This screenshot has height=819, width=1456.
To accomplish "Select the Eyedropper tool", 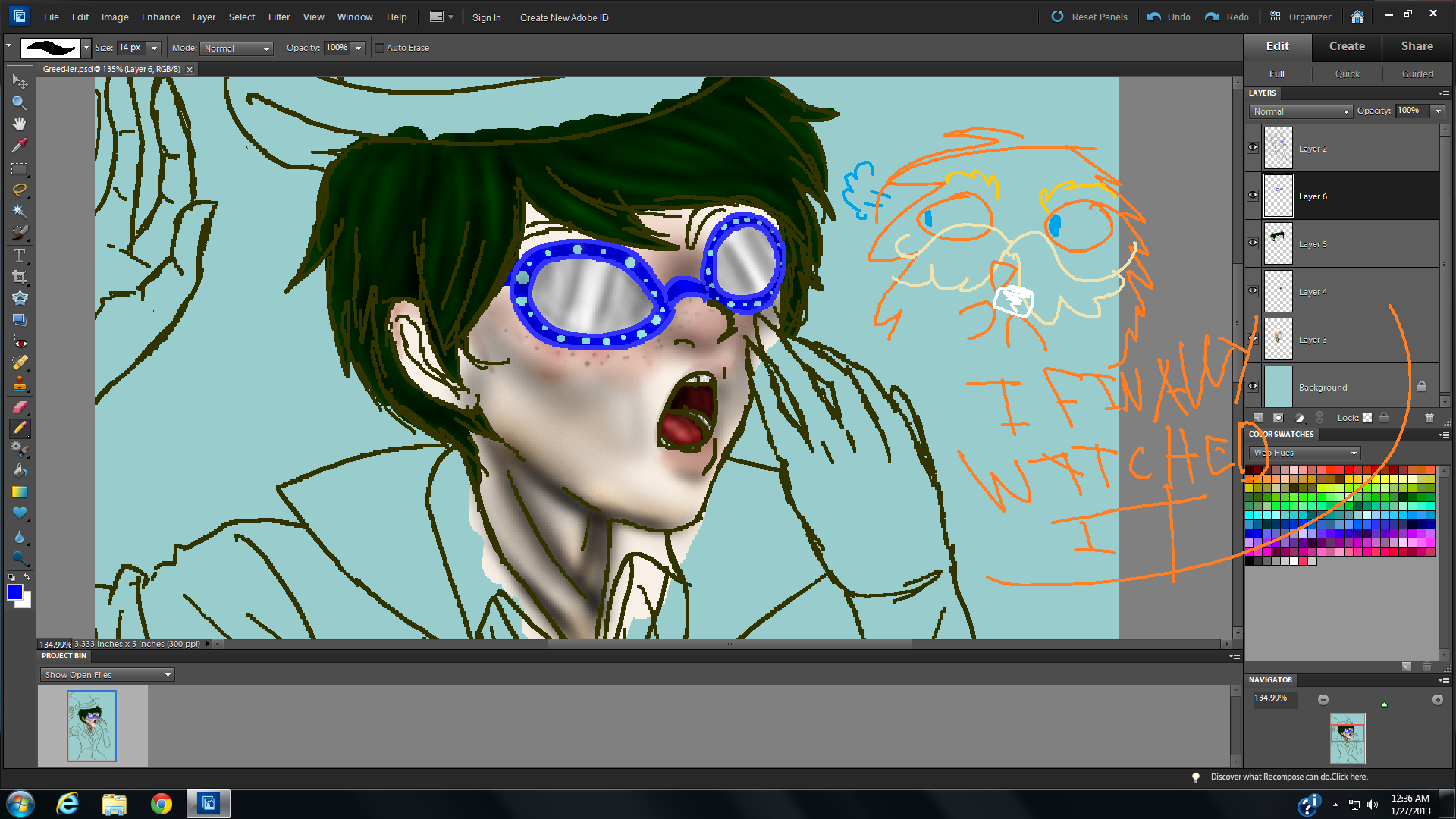I will pos(20,145).
